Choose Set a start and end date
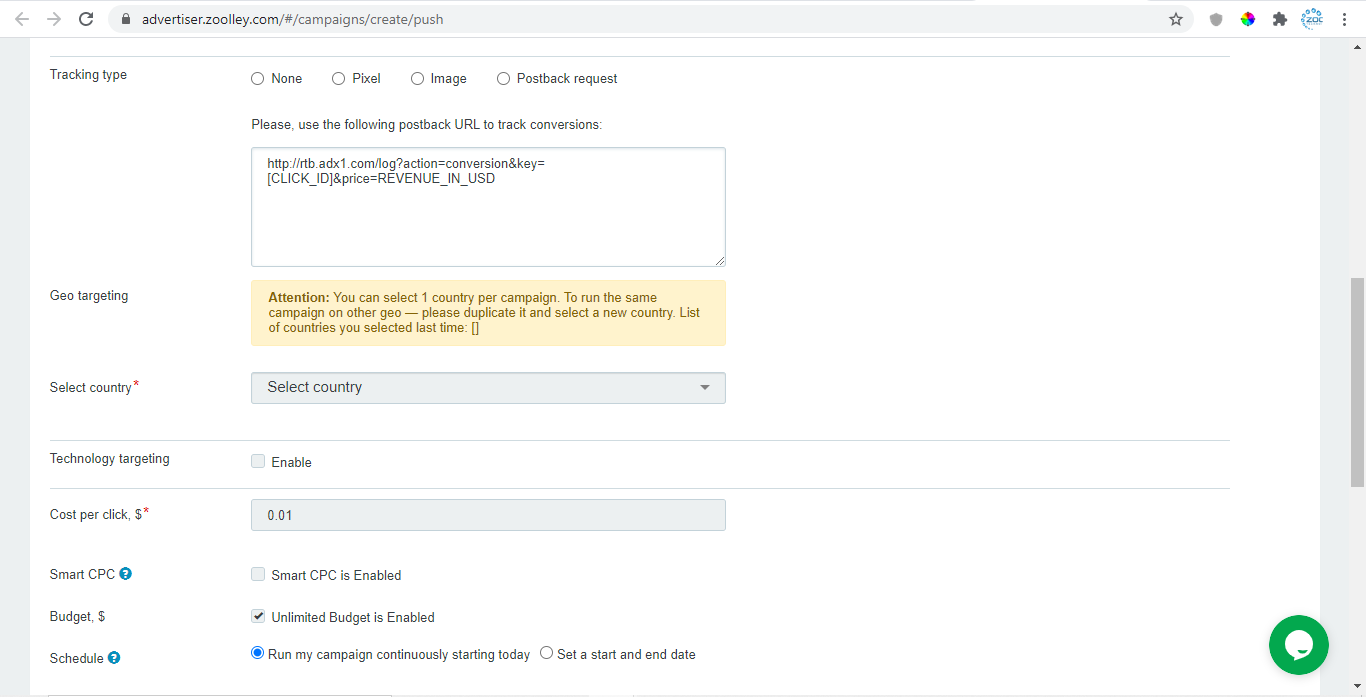Screen dimensions: 1366x697 tap(546, 653)
